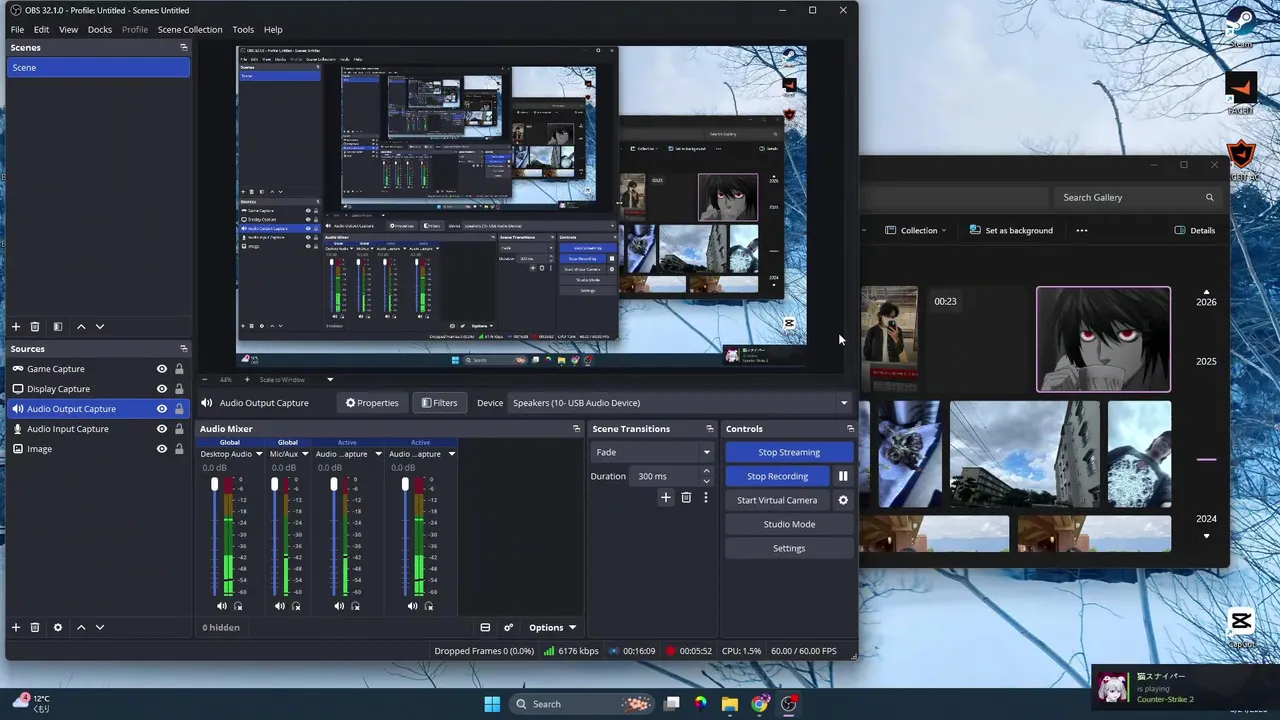Move scene down with arrow icon

[100, 327]
